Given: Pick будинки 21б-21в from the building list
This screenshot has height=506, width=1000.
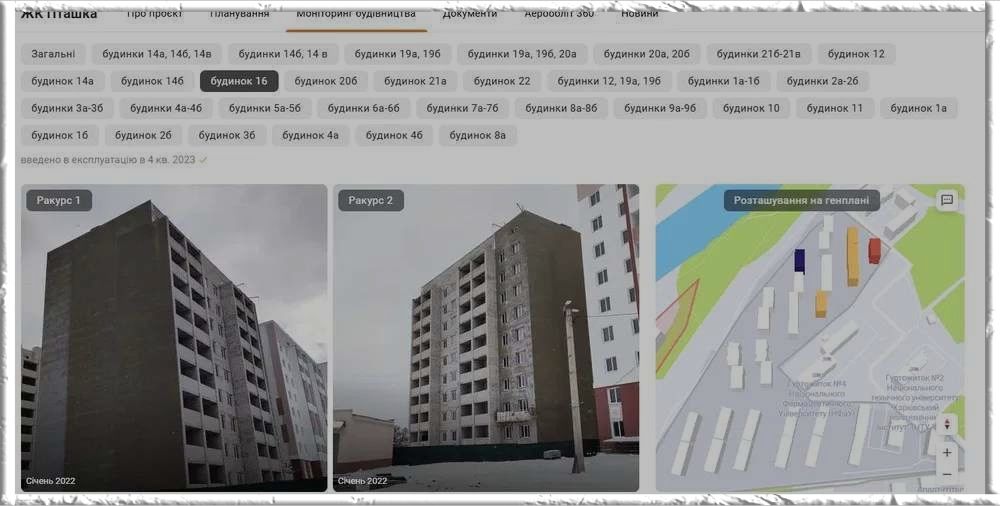Looking at the screenshot, I should pos(758,54).
